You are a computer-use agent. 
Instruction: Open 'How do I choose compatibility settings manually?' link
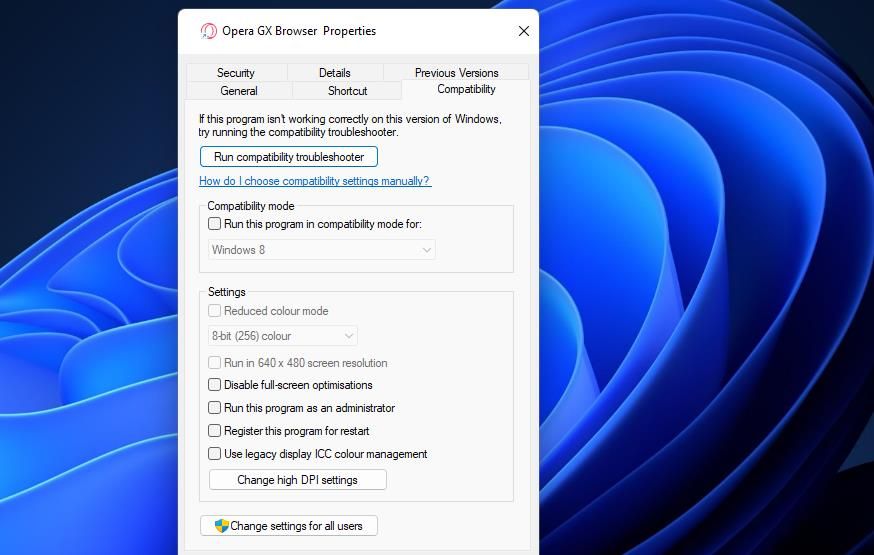click(x=315, y=181)
